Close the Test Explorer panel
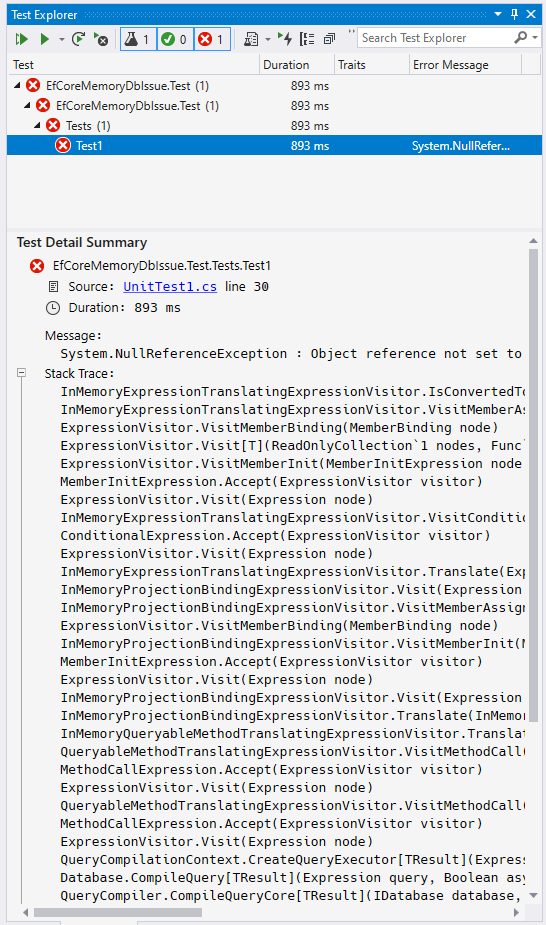The width and height of the screenshot is (546, 925). click(x=531, y=14)
